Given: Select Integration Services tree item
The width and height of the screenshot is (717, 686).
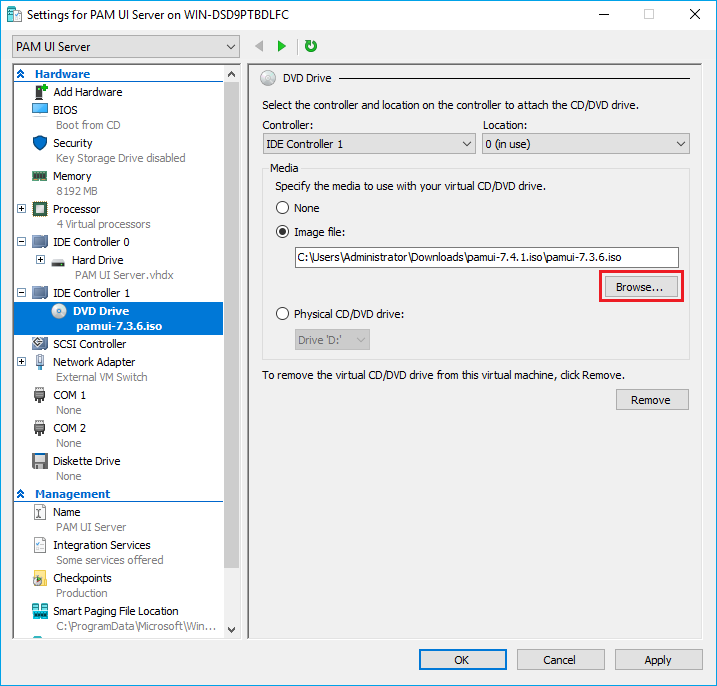Looking at the screenshot, I should tap(102, 545).
